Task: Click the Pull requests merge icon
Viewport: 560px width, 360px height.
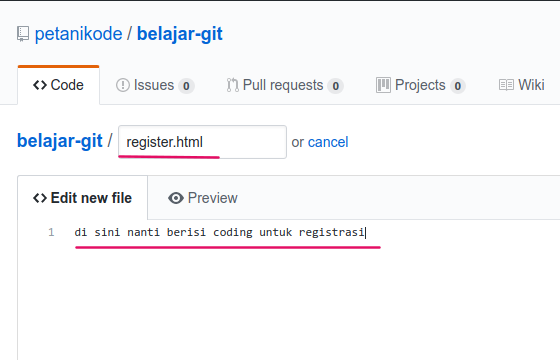Action: click(x=232, y=85)
